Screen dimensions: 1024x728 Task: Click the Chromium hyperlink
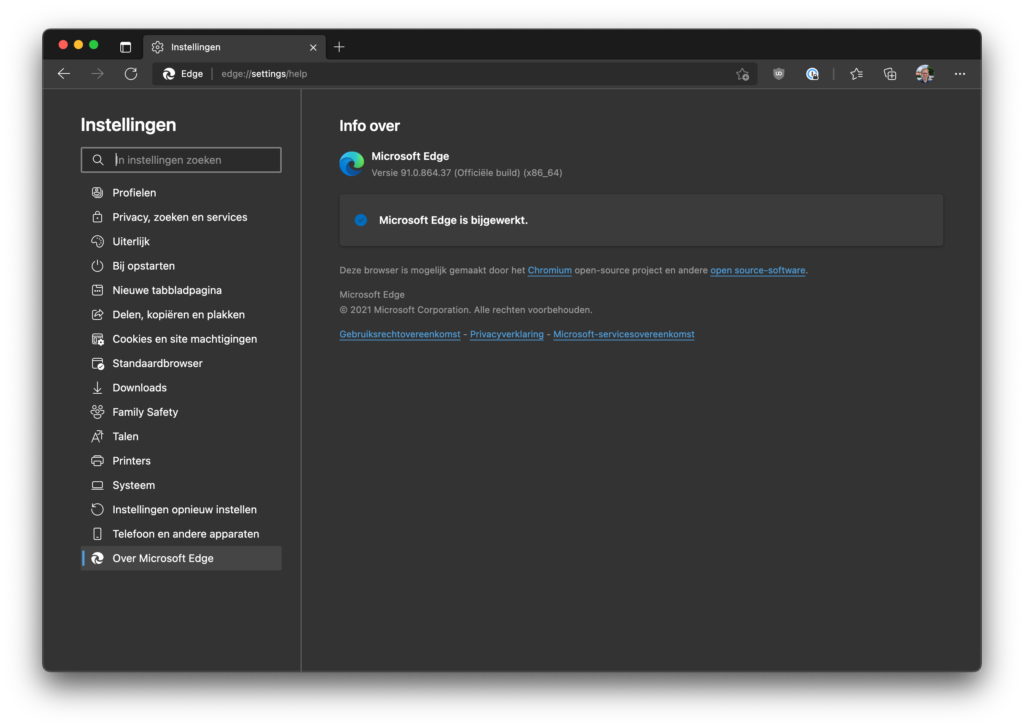tap(549, 271)
